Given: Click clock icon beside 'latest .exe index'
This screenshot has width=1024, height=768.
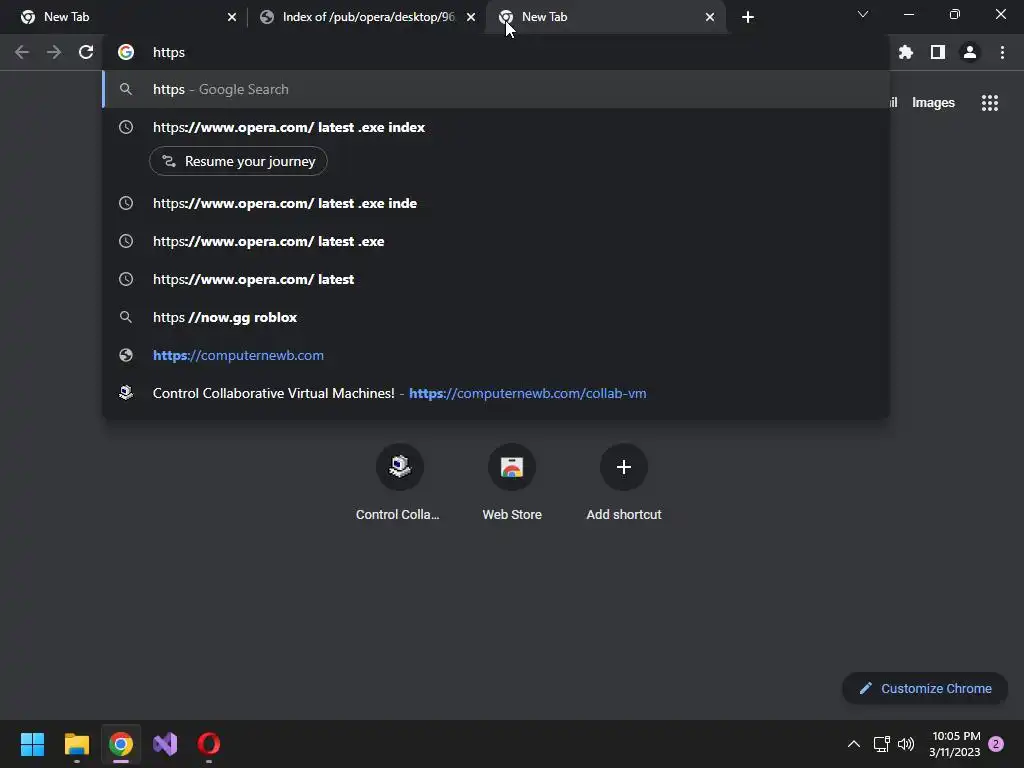Looking at the screenshot, I should 126,127.
